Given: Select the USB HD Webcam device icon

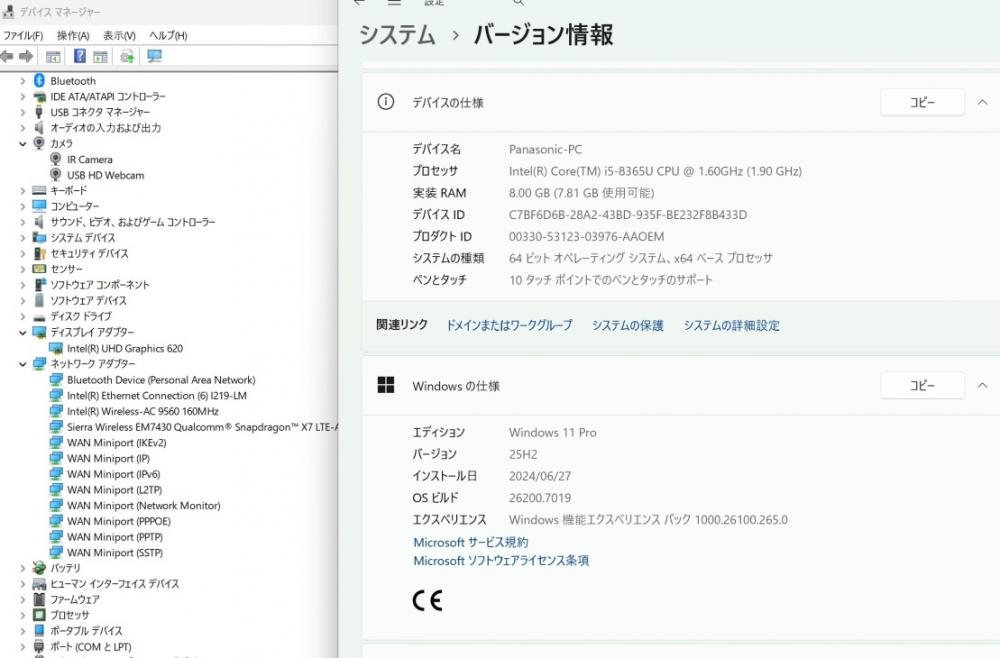Looking at the screenshot, I should (x=55, y=175).
